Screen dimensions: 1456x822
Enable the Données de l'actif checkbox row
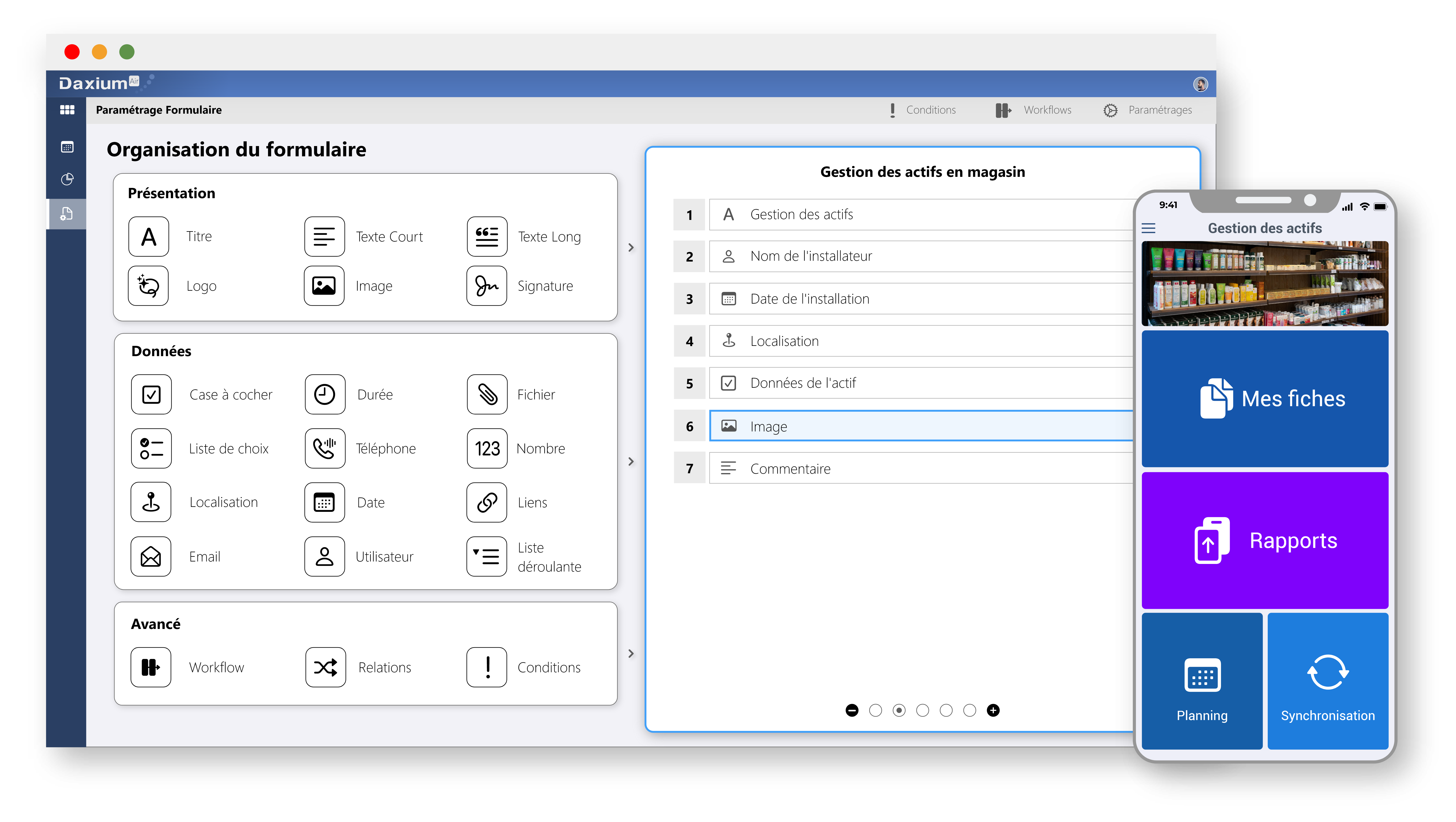coord(729,383)
